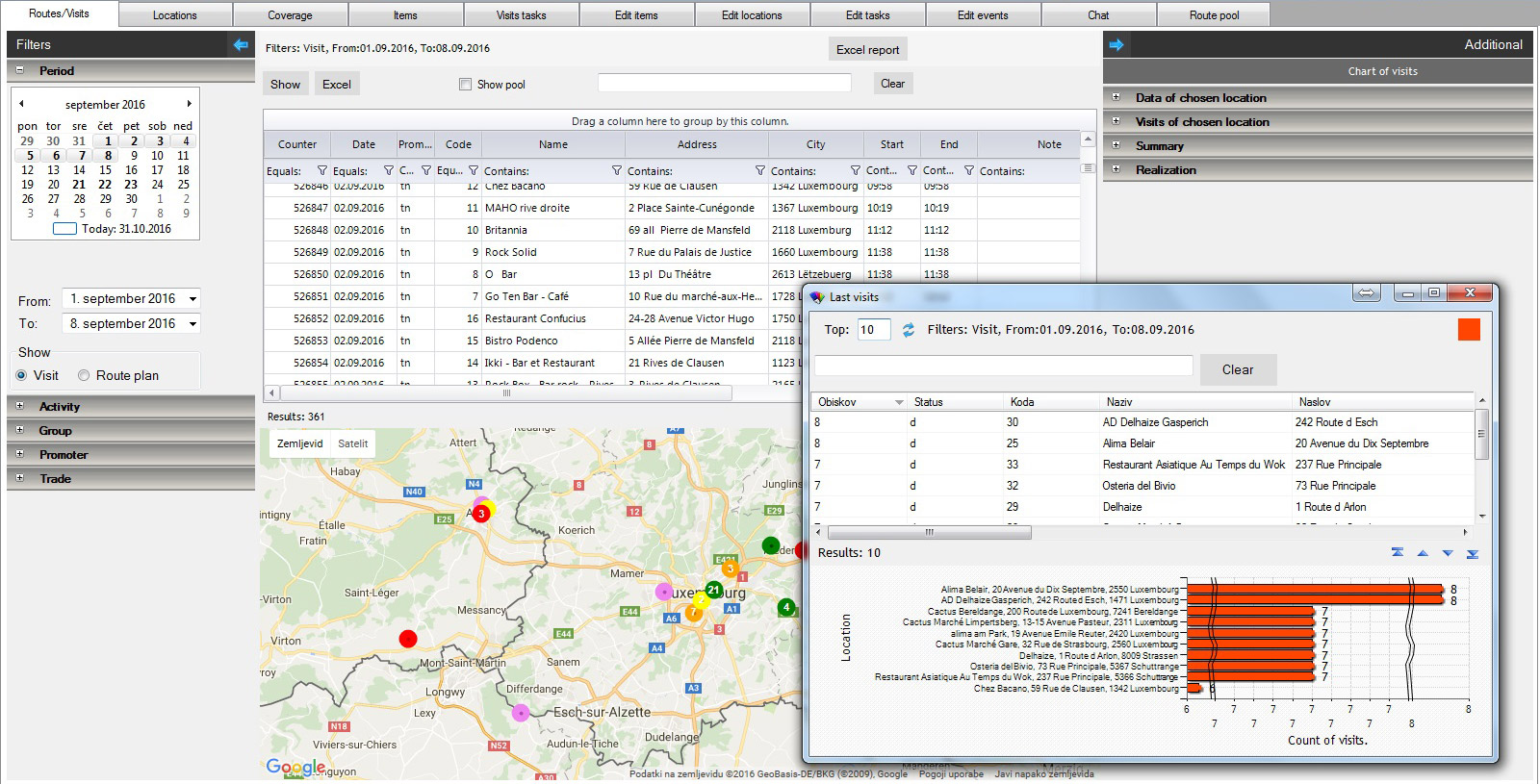1540x784 pixels.
Task: Jump to first record in Last visits
Action: (1398, 553)
